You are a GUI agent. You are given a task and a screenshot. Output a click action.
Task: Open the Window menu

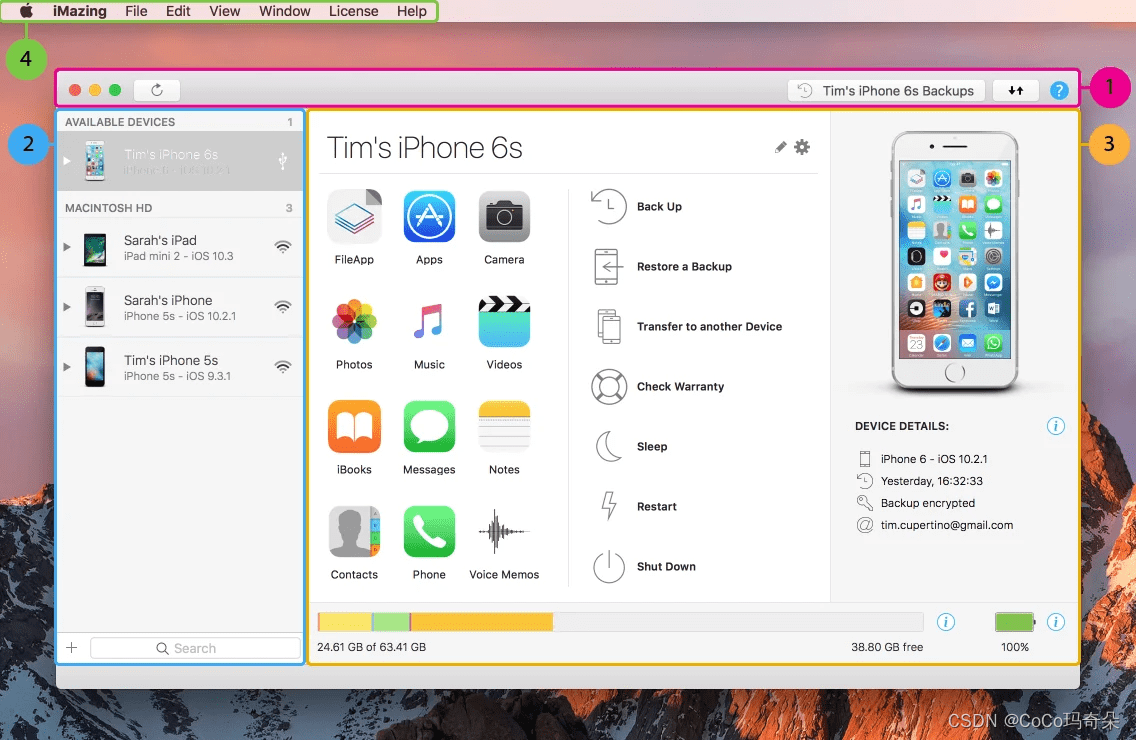[x=284, y=11]
